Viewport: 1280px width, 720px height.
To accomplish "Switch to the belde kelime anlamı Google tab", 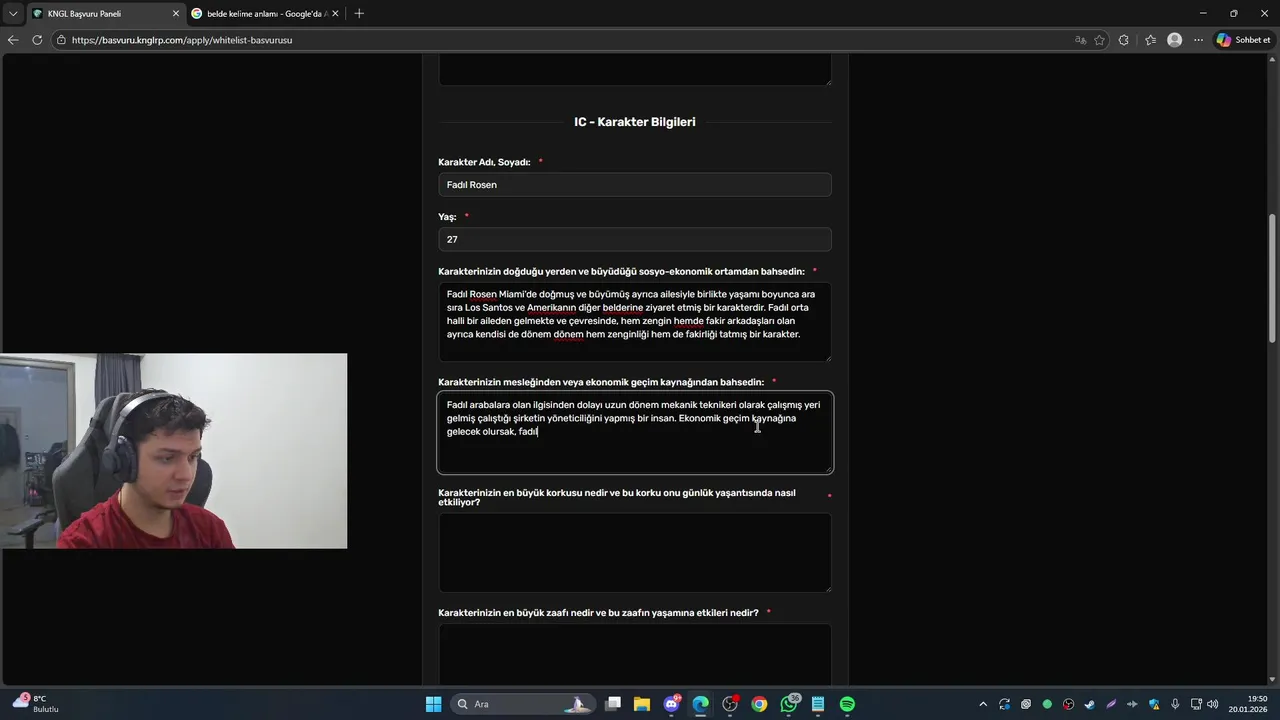I will pyautogui.click(x=265, y=14).
